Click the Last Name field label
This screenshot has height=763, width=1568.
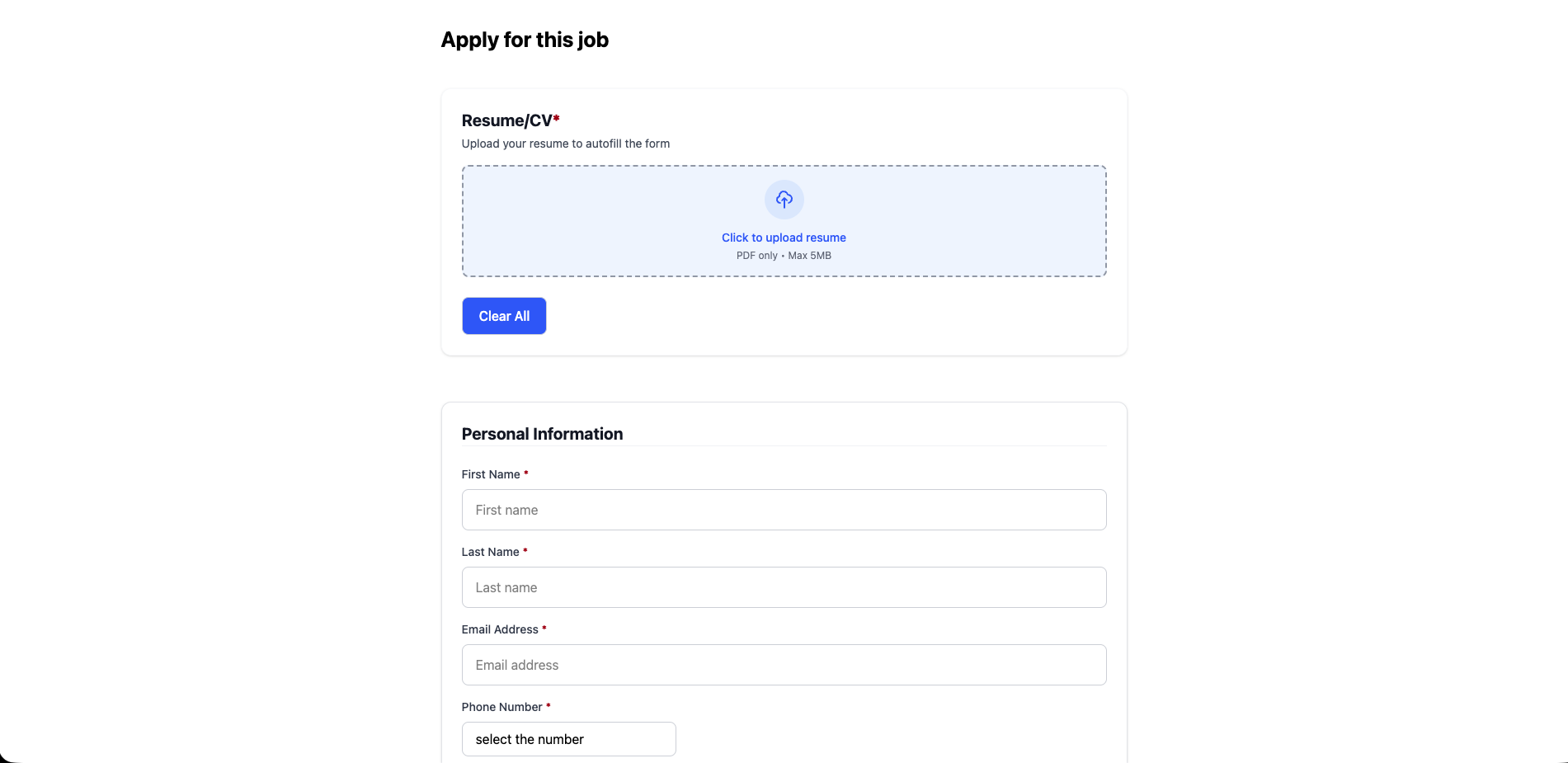pos(491,551)
